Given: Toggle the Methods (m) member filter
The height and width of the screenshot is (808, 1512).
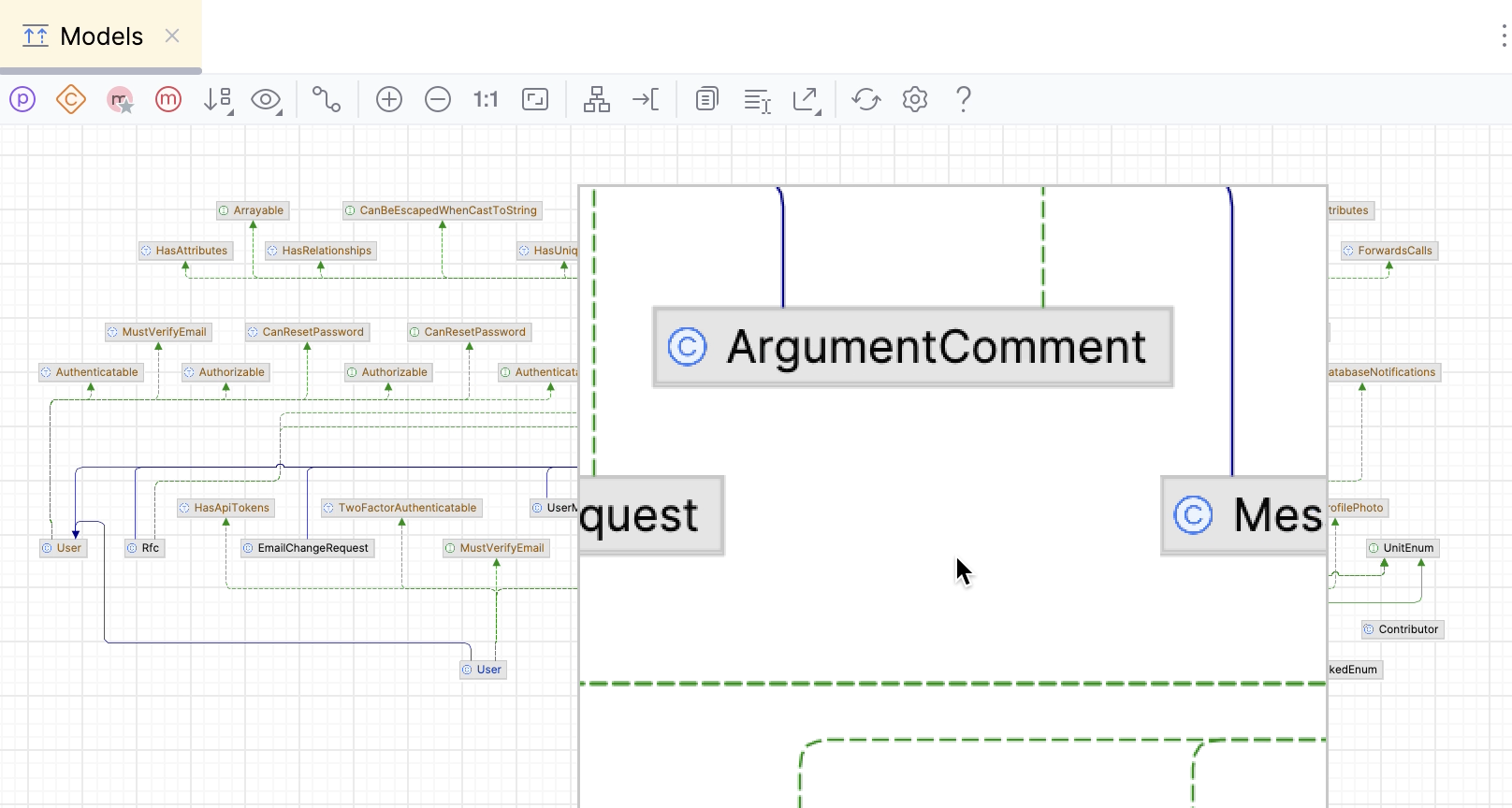Looking at the screenshot, I should (168, 99).
